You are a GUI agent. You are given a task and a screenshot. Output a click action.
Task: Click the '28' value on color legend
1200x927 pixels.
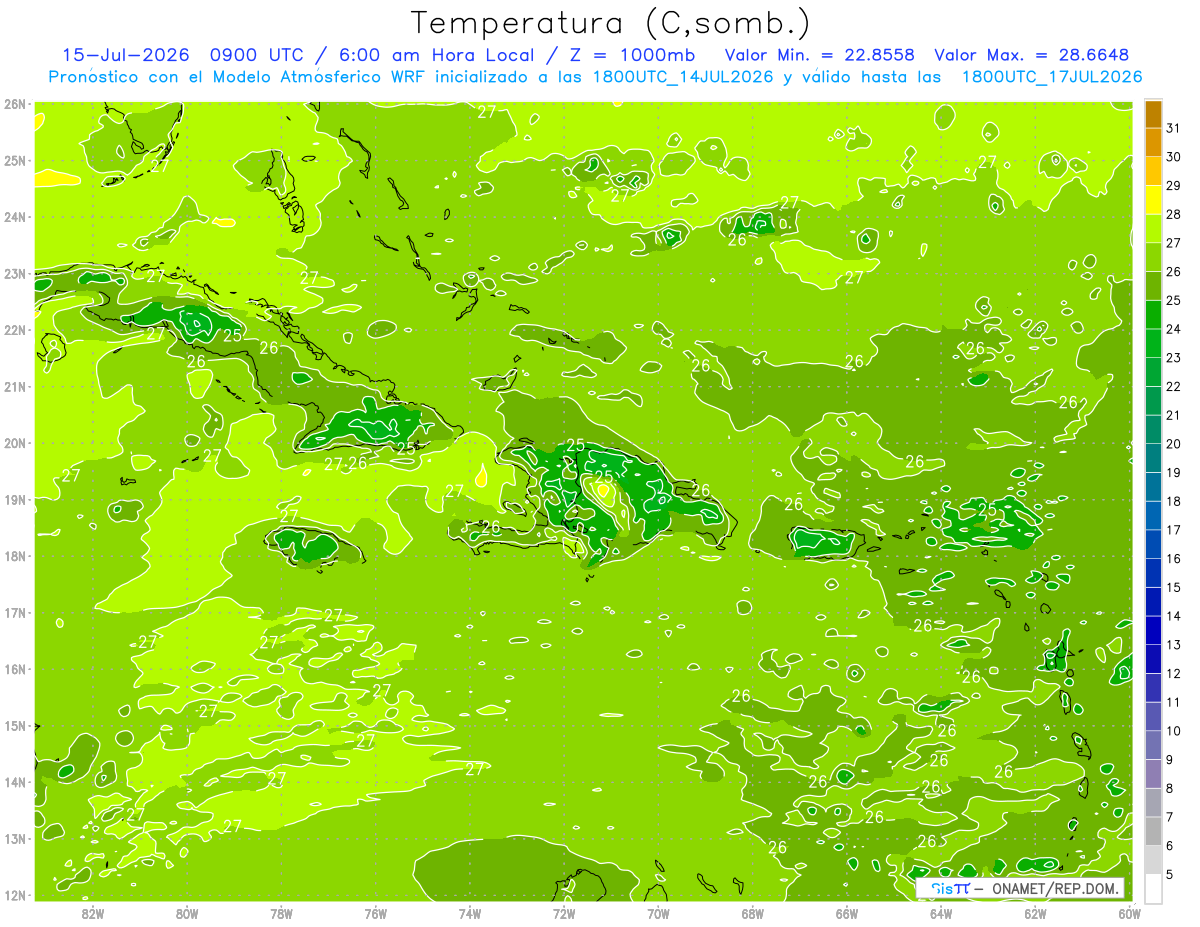coord(1174,214)
